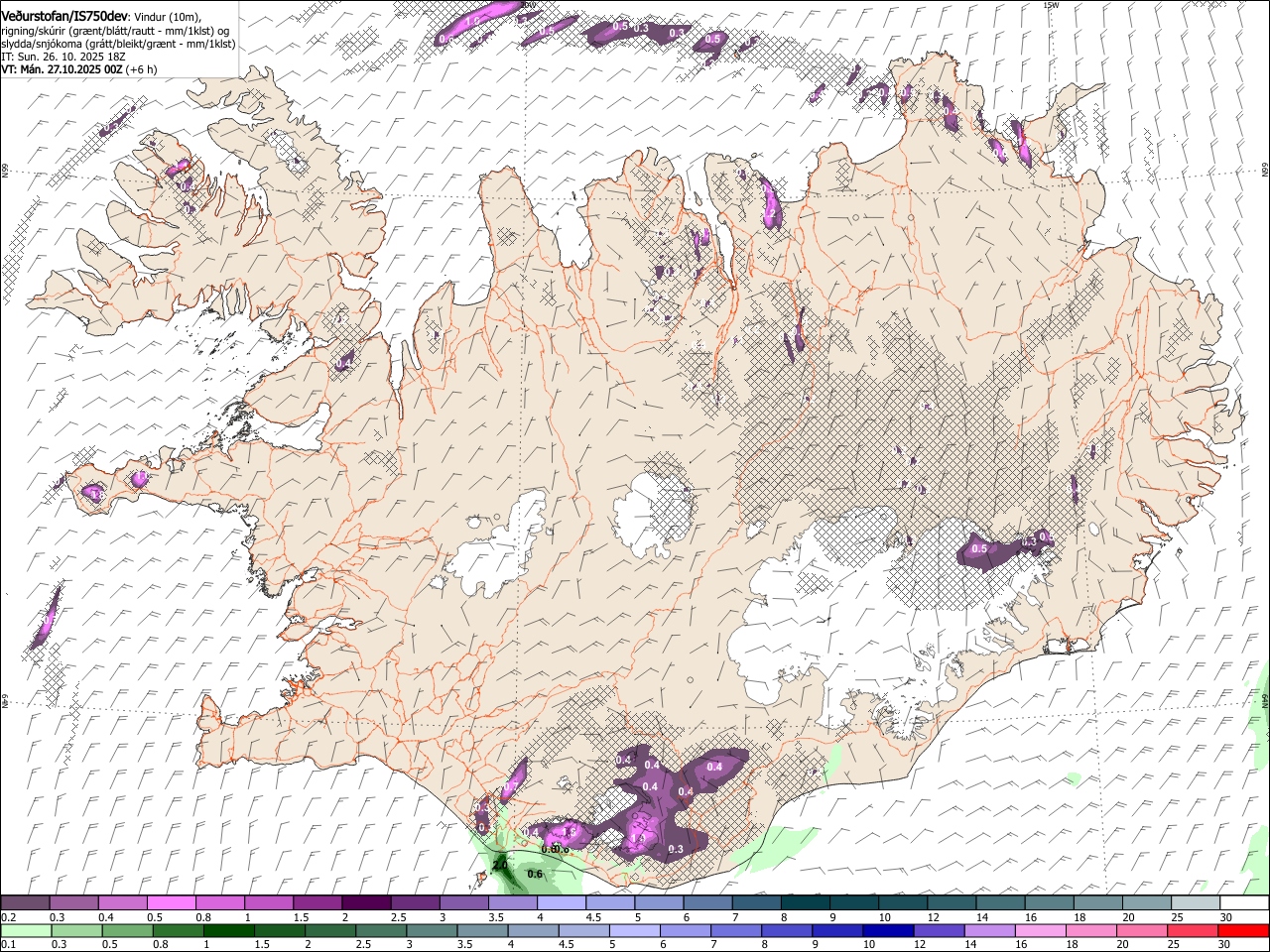
Task: Pick the bright red swatch starting at 30, bottom legend row
Action: 1243,930
